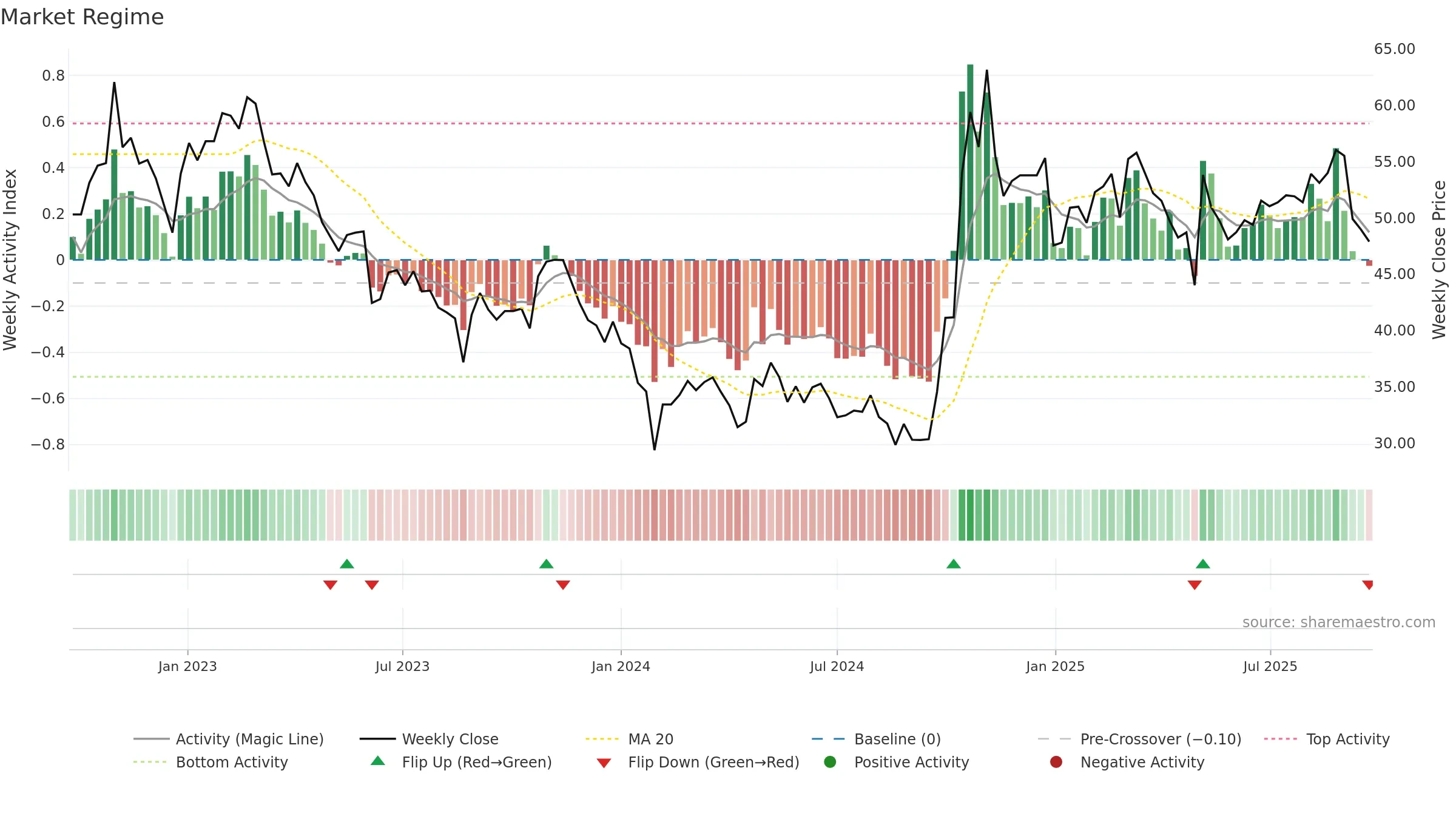
Task: Click the 45.00 price axis label
Action: (1394, 274)
